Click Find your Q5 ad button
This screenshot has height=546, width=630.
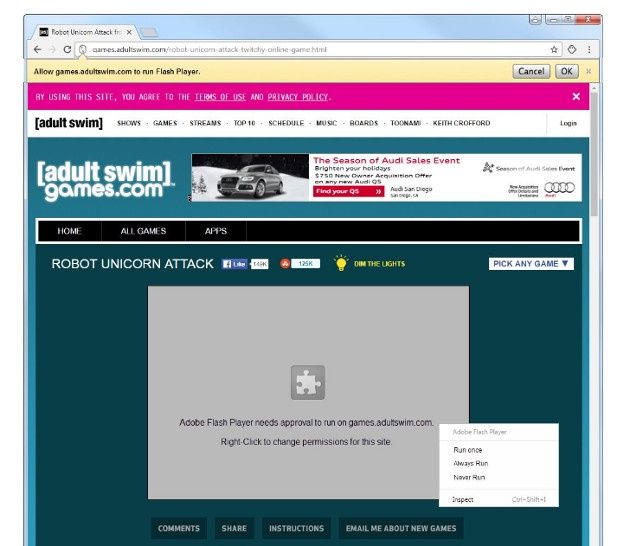[348, 192]
